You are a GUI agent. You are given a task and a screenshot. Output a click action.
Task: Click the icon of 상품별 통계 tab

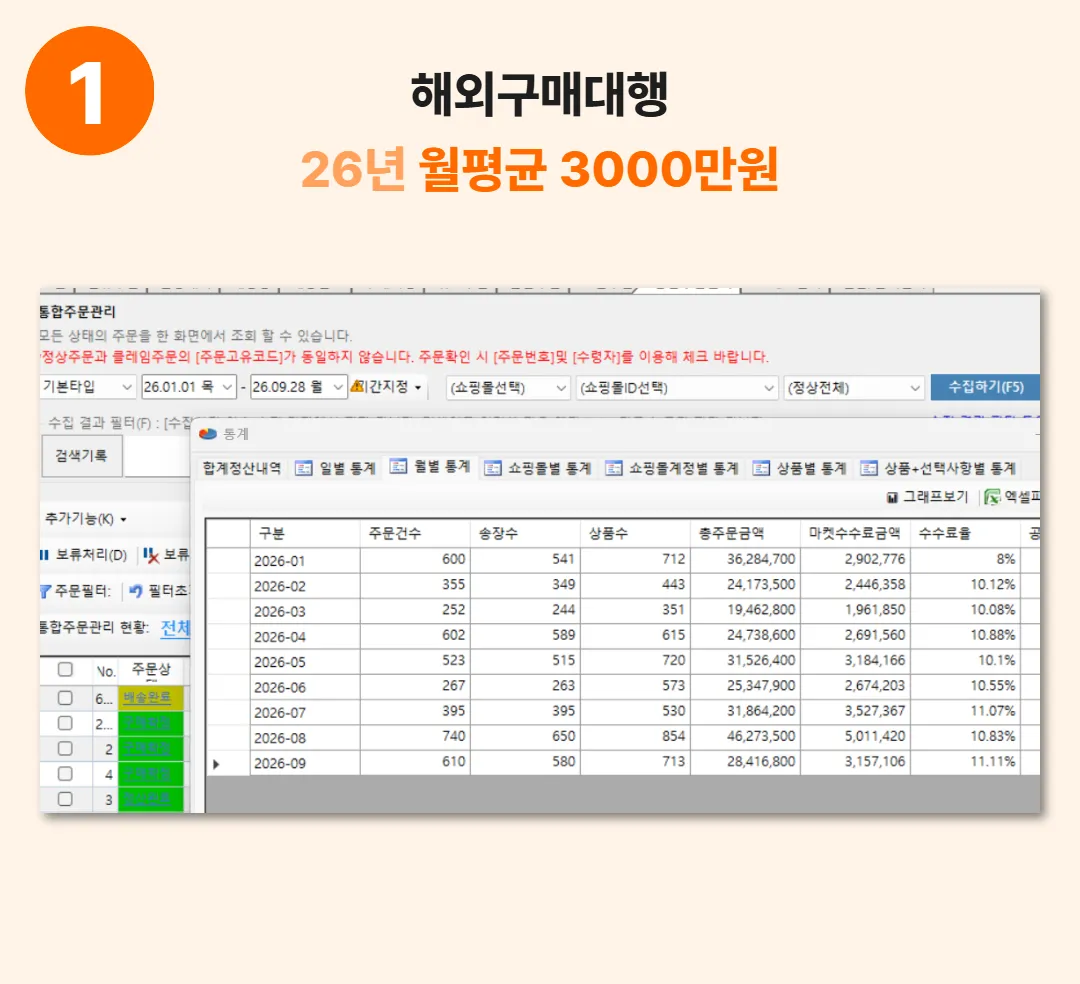[761, 468]
